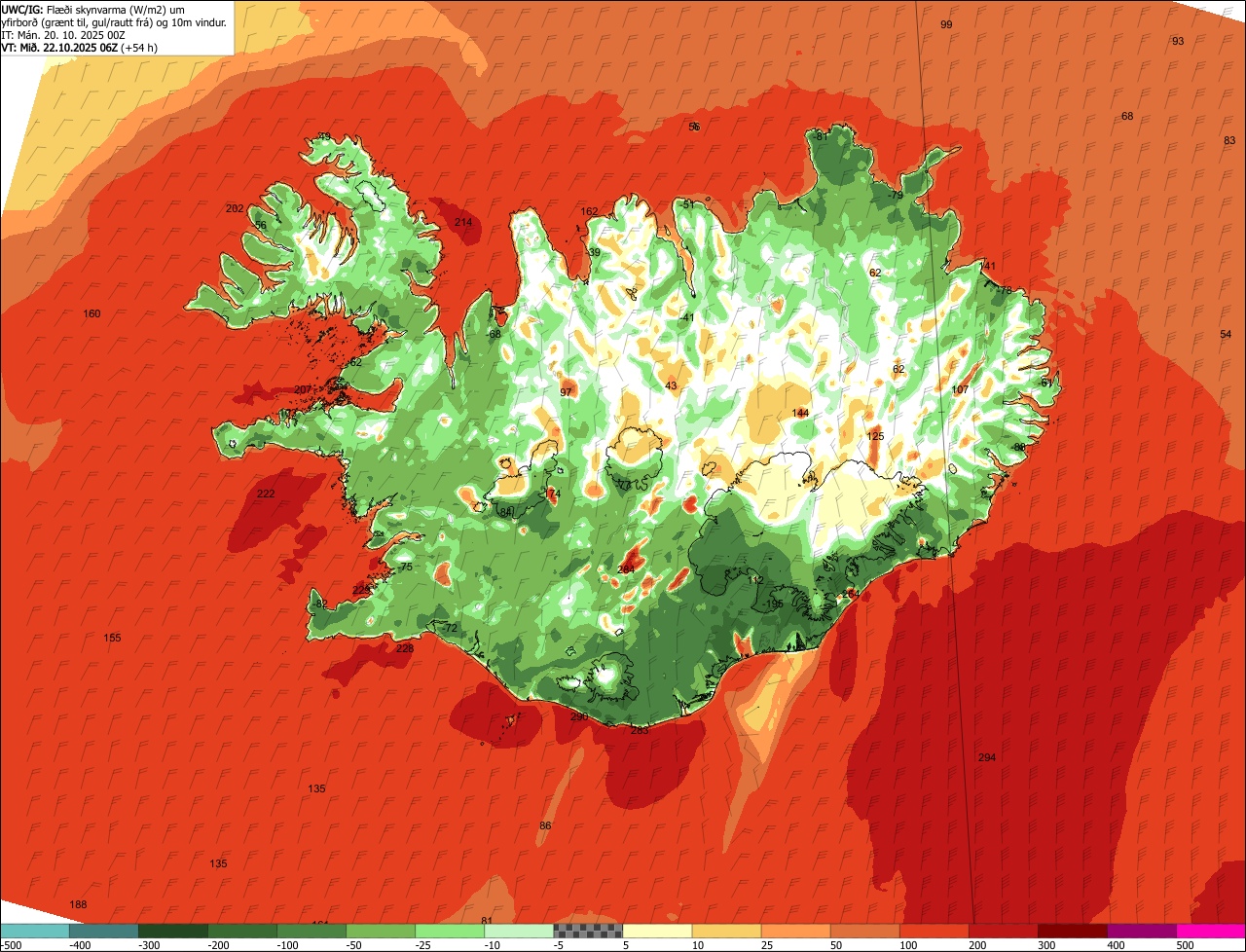Click the yellow-orange swatch between 10 and 25
Screen dimensions: 1246x952
726,932
